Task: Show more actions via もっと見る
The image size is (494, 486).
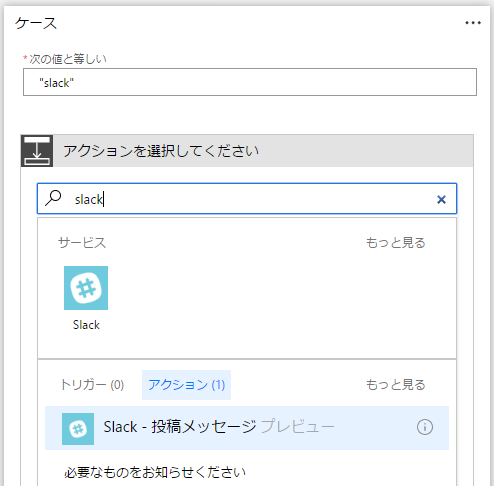Action: pos(396,384)
